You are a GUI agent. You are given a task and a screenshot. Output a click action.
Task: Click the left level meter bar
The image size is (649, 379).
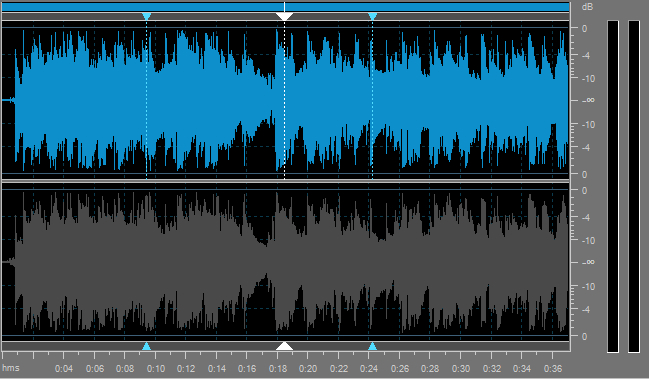(x=613, y=186)
